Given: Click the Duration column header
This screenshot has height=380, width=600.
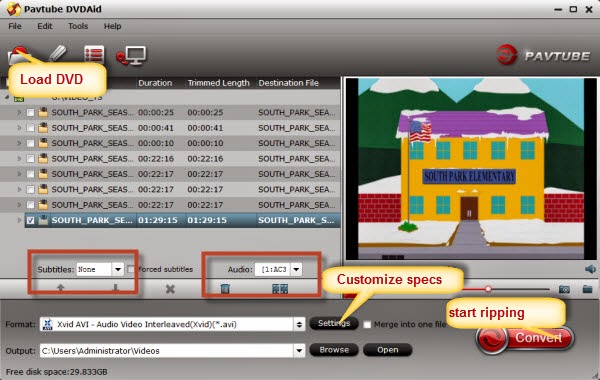Looking at the screenshot, I should pos(155,83).
